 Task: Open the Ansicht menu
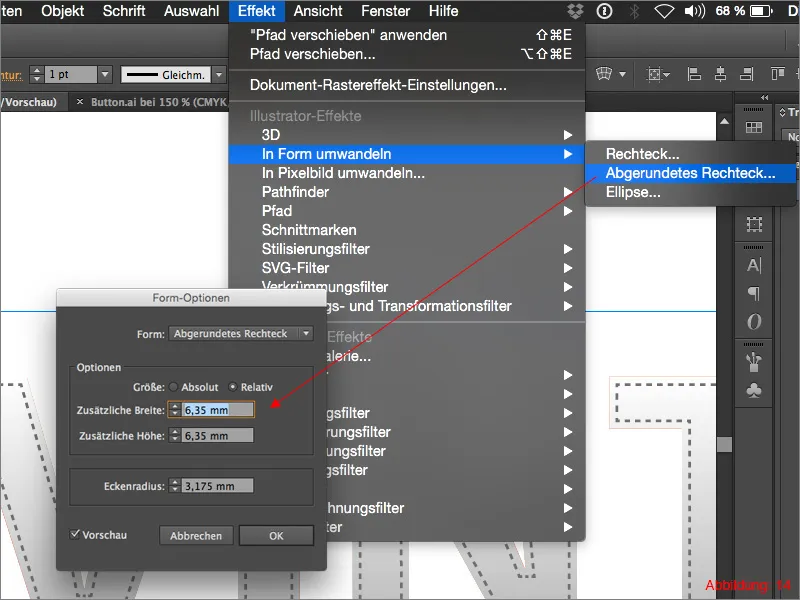click(318, 11)
